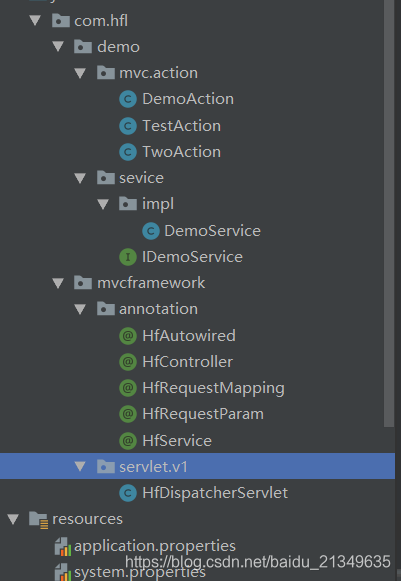Click the HfAutowired annotation icon
Viewport: 401px width, 581px height.
pos(128,336)
